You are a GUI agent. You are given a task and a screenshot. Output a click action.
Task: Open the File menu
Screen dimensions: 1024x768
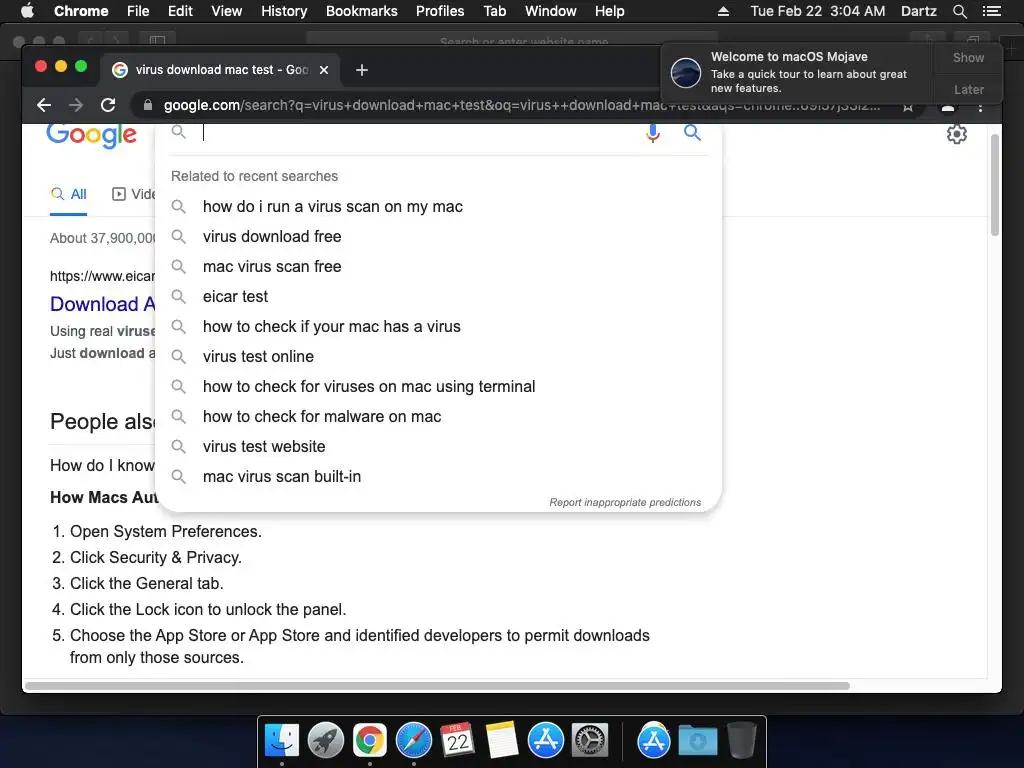[138, 11]
